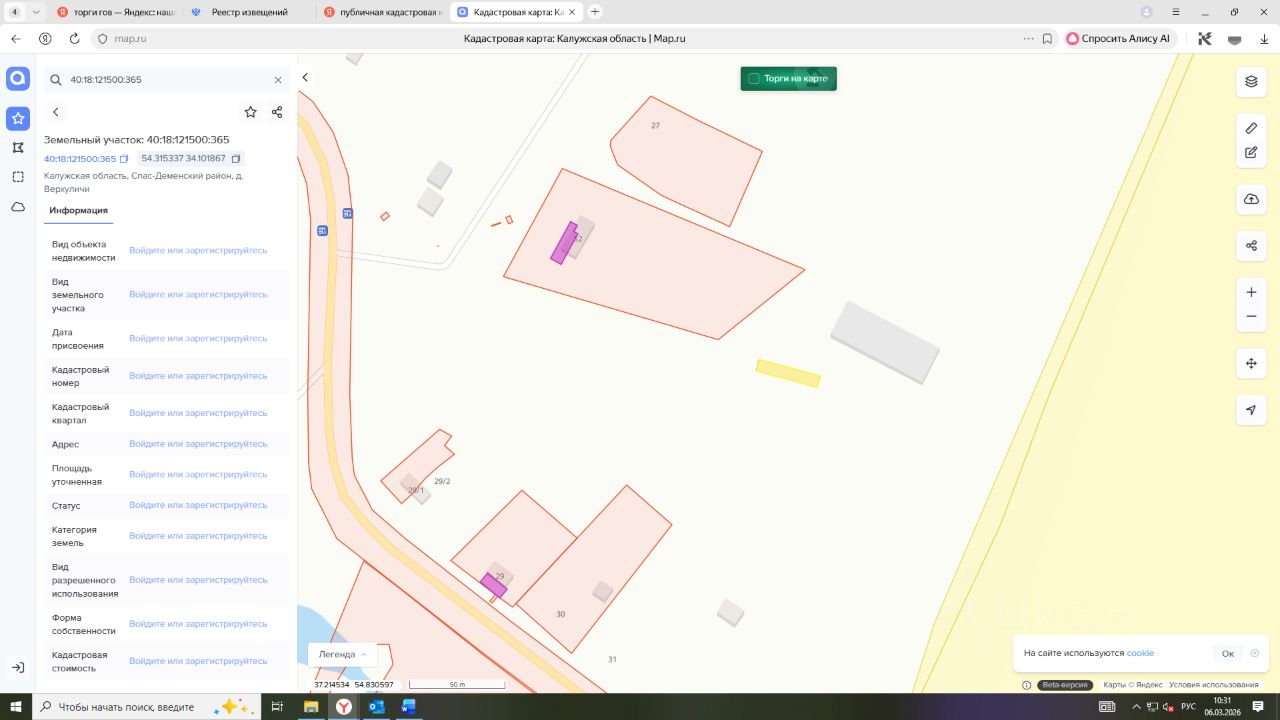Image resolution: width=1280 pixels, height=720 pixels.
Task: Close the Кадастровая карта browser tab
Action: [572, 12]
